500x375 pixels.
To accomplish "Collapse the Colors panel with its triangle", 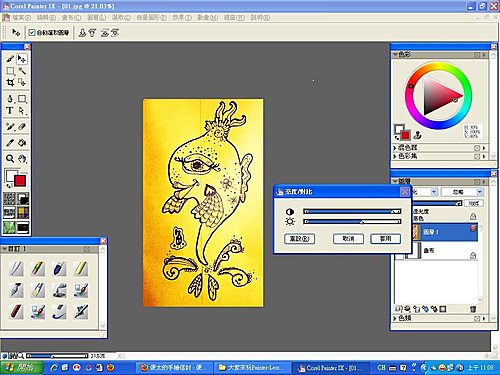I will pos(395,54).
